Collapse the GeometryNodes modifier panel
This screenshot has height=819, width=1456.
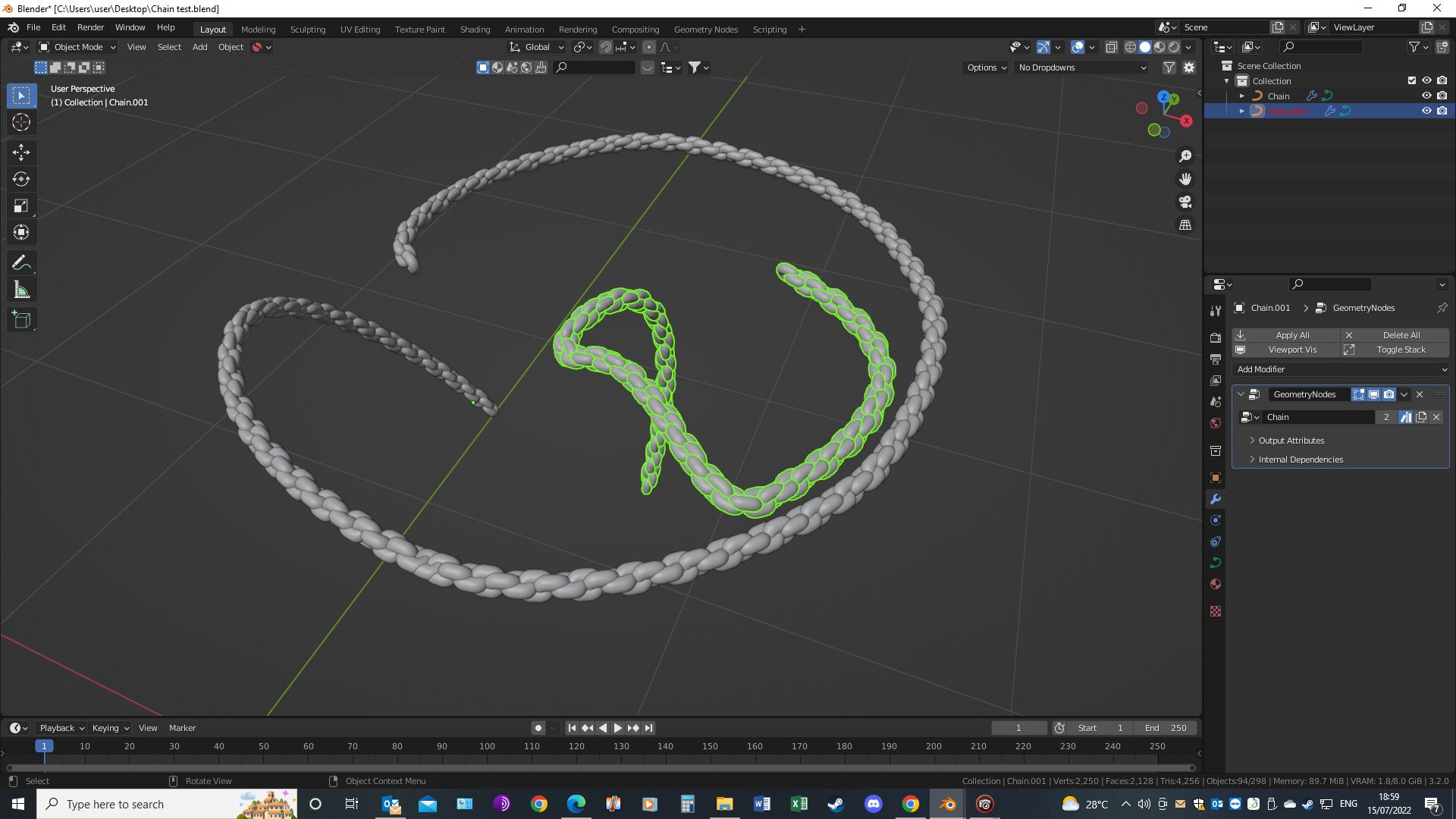[1241, 394]
